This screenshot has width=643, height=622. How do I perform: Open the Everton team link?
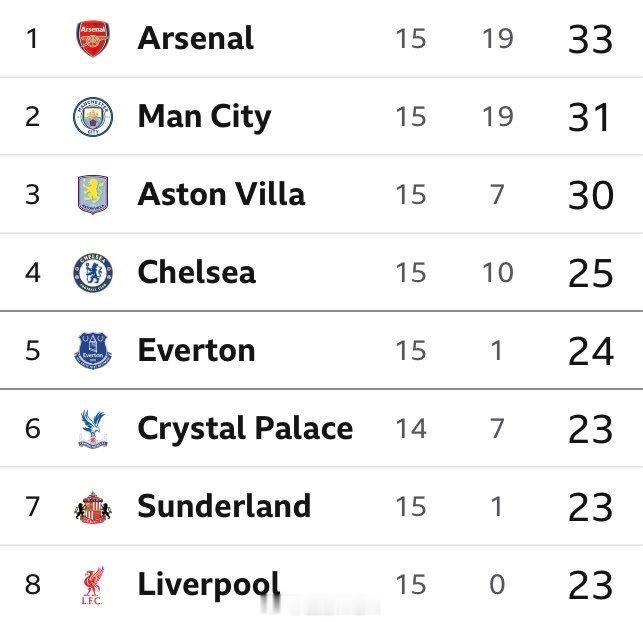tap(196, 350)
